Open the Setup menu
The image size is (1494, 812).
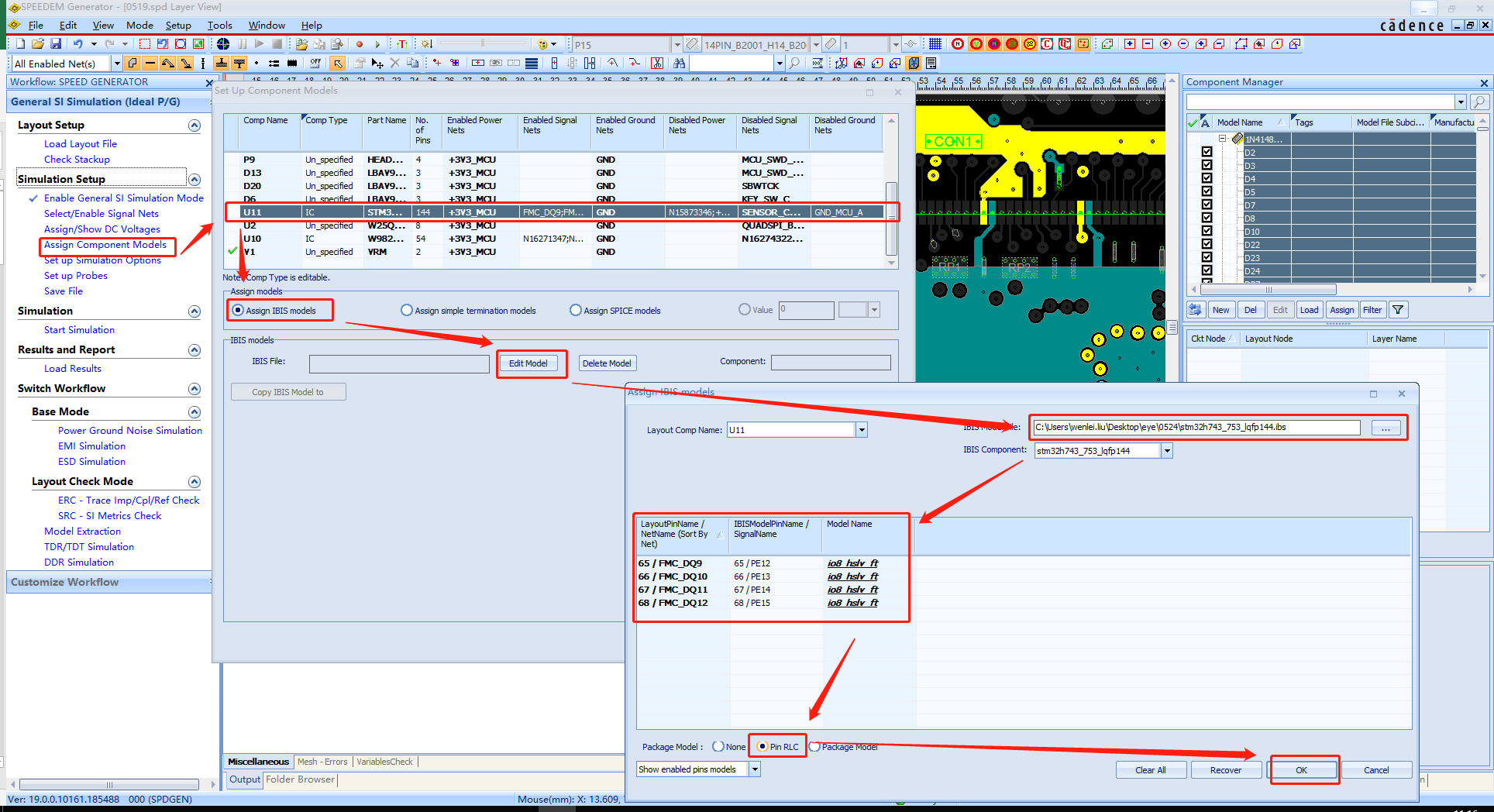[178, 25]
